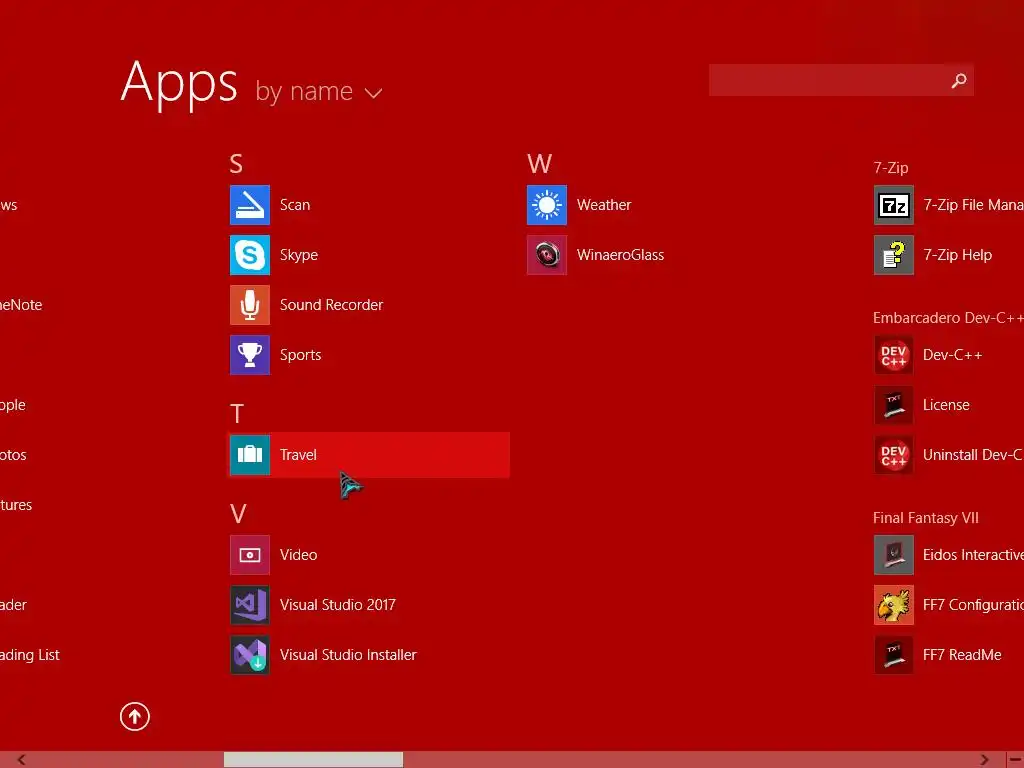Open the Weather sun icon
1024x768 pixels.
pyautogui.click(x=547, y=205)
